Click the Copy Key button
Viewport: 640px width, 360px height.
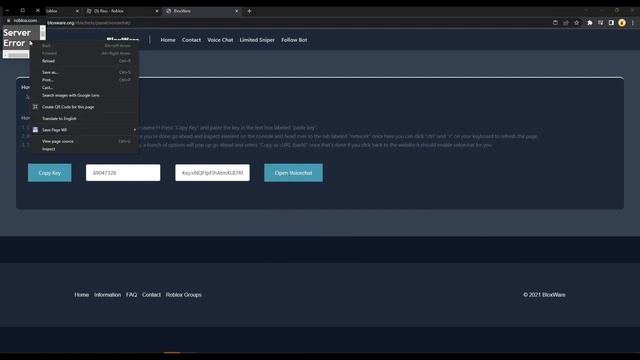click(50, 173)
